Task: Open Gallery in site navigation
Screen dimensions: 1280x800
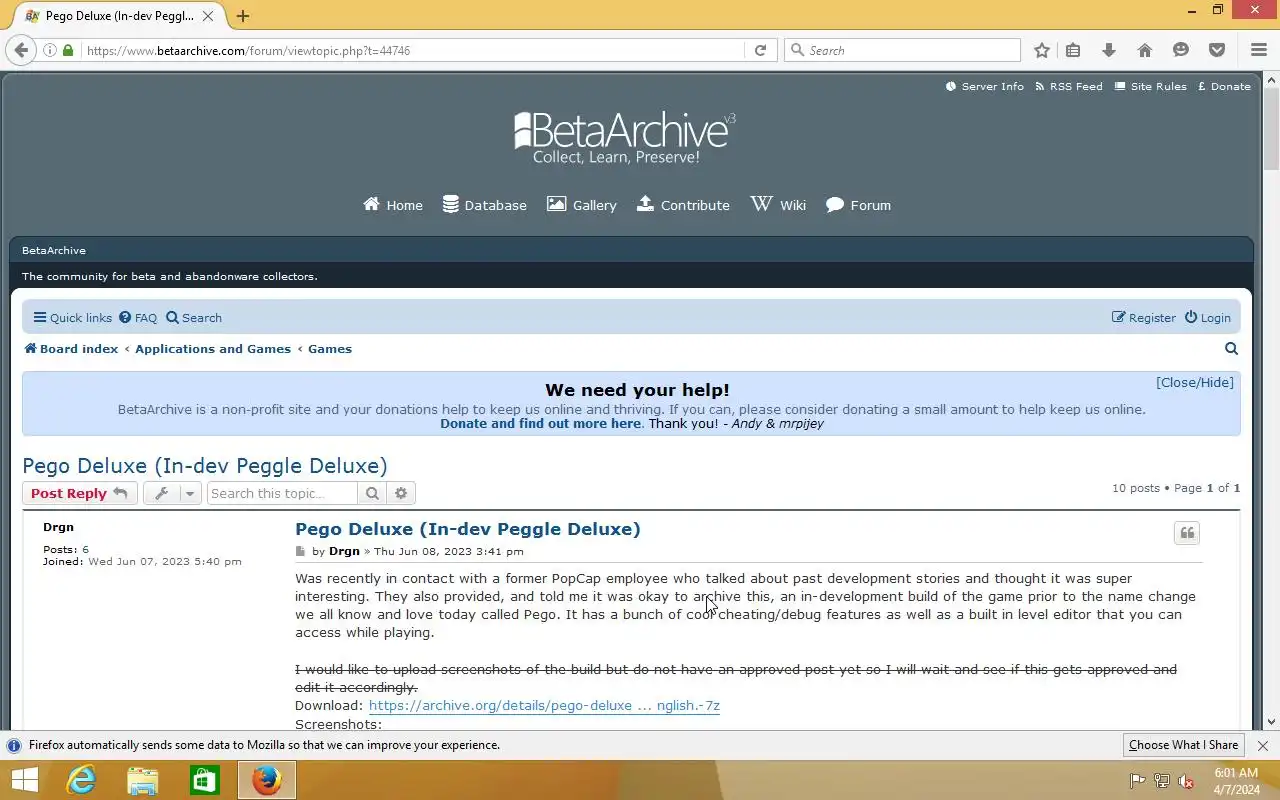Action: (581, 205)
